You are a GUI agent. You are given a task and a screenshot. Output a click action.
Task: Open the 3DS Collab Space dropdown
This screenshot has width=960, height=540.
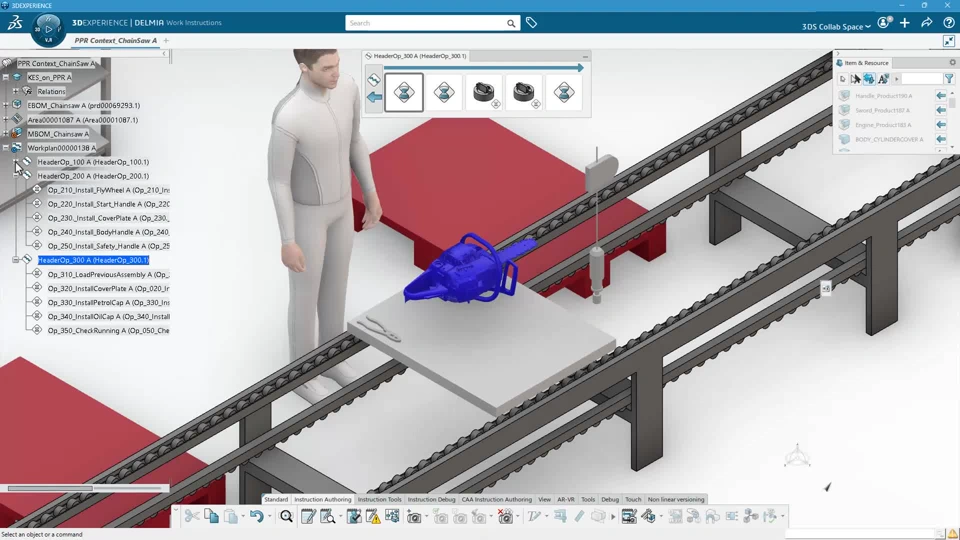pos(836,26)
